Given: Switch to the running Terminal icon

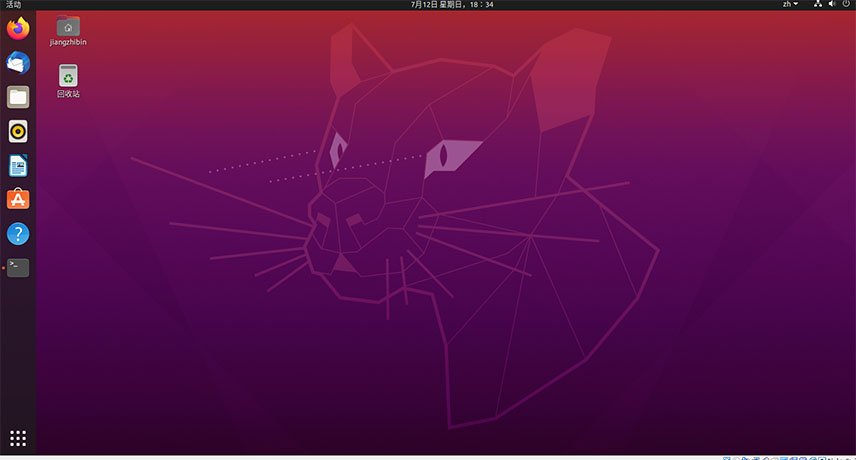Looking at the screenshot, I should [18, 268].
